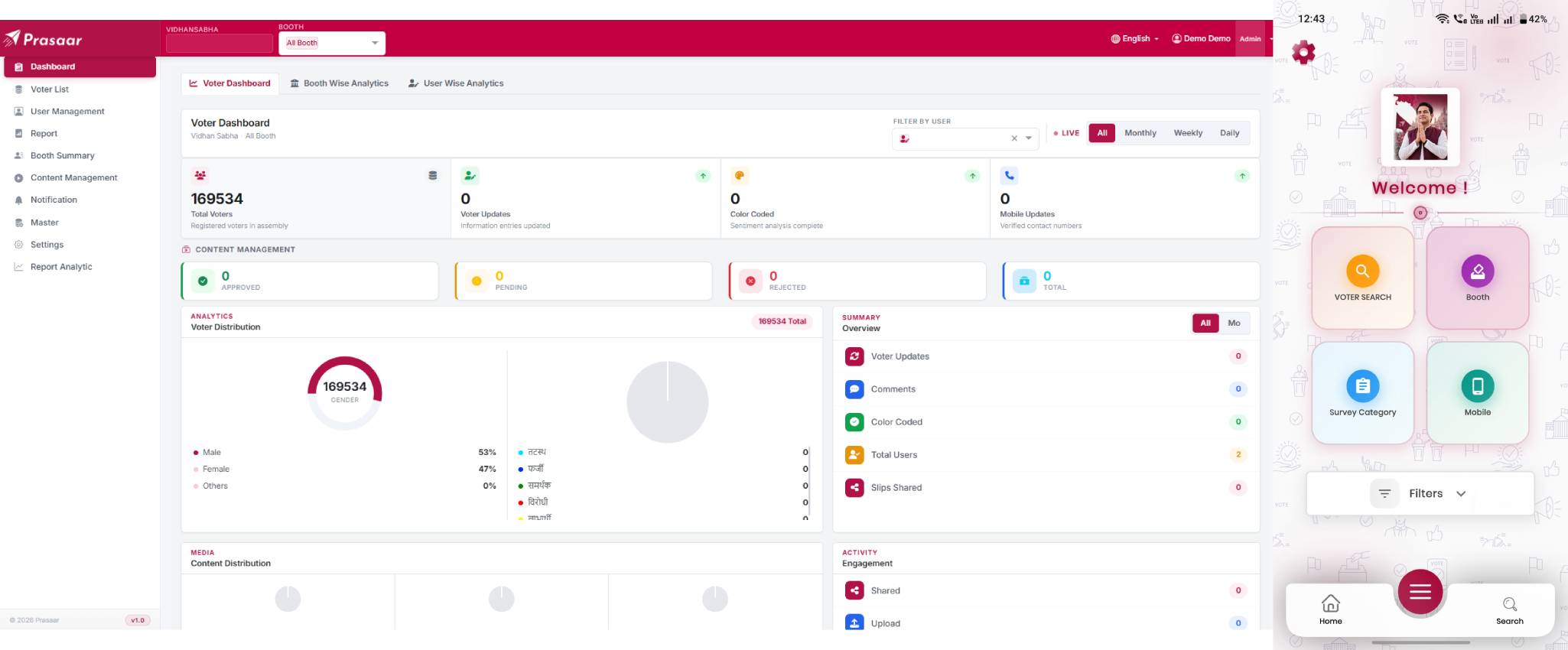
Task: Switch the time filter to Daily
Action: (1229, 133)
